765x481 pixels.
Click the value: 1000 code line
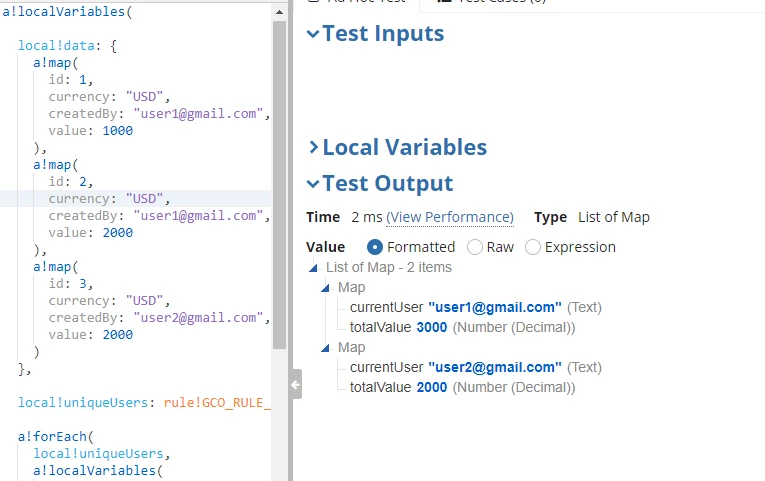coord(91,131)
